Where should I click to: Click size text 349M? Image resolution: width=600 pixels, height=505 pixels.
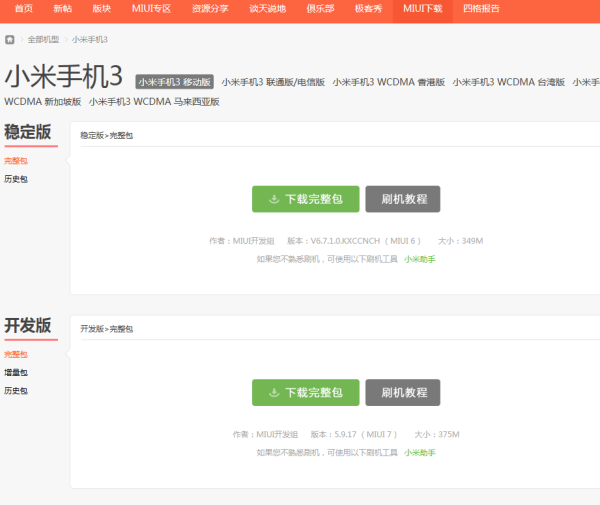[472, 241]
